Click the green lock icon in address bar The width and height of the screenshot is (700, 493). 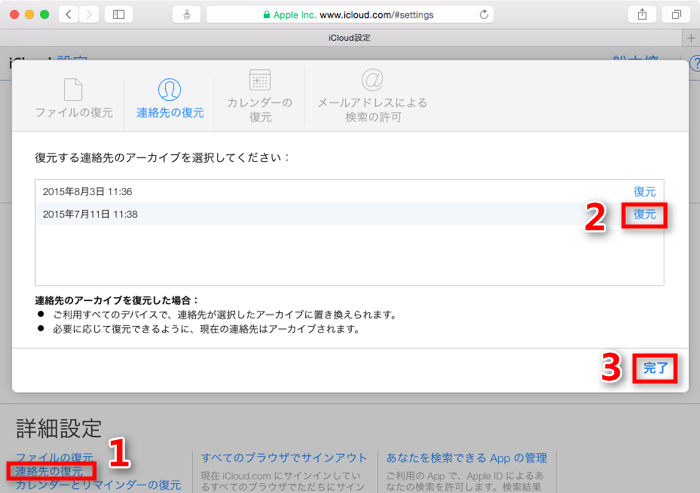tap(267, 15)
